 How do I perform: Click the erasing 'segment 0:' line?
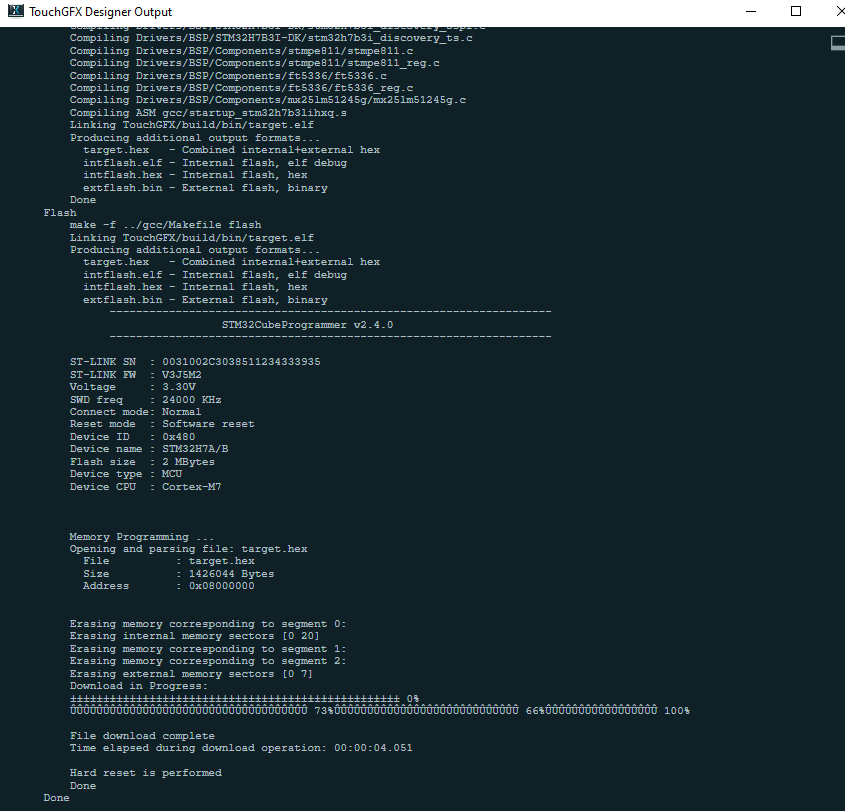[208, 624]
